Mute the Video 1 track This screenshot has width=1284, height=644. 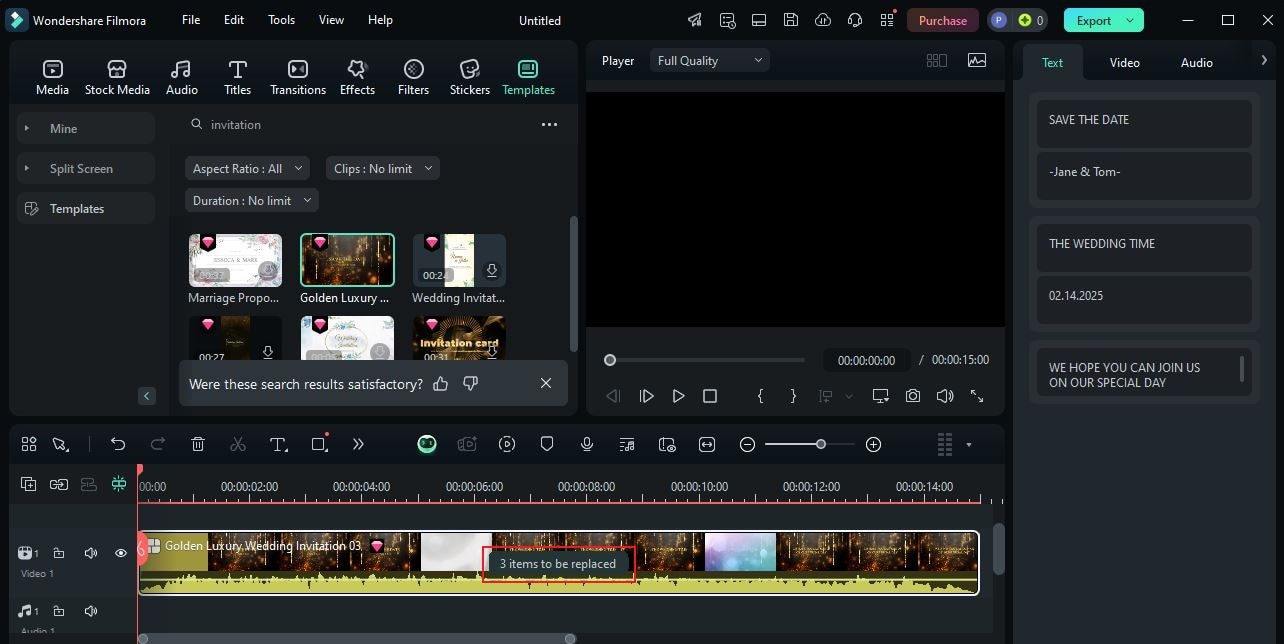[x=91, y=553]
